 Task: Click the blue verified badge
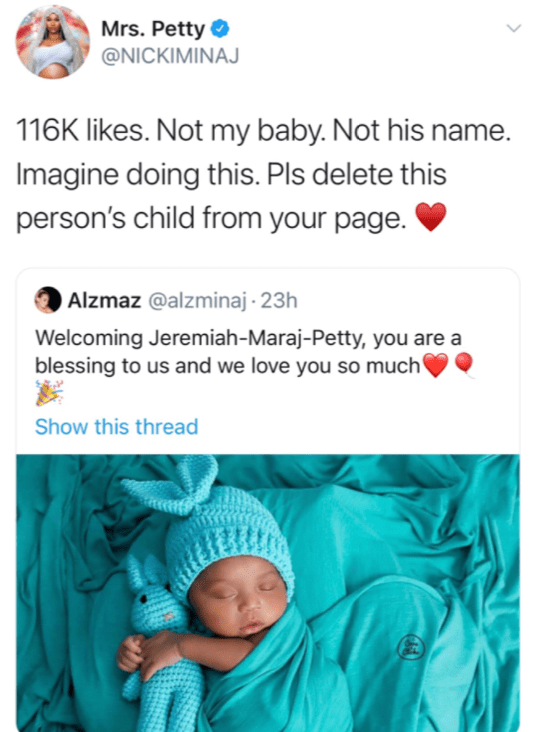219,29
